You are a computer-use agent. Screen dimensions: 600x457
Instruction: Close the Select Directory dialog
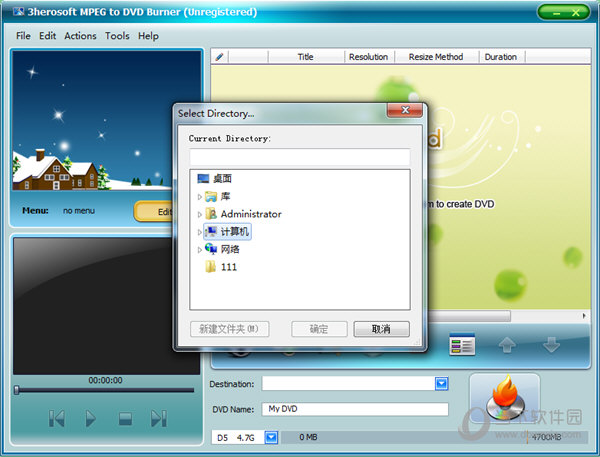tap(405, 110)
